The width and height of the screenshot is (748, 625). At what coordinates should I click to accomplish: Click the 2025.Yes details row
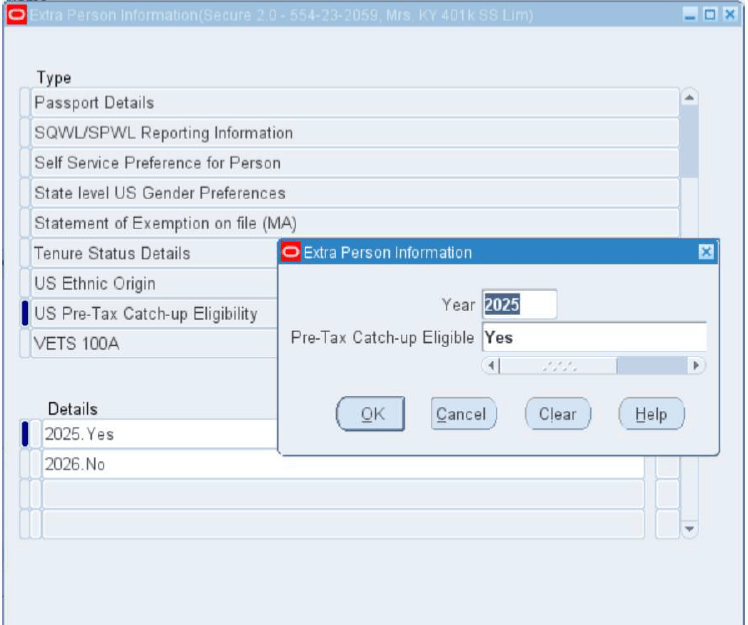click(160, 434)
